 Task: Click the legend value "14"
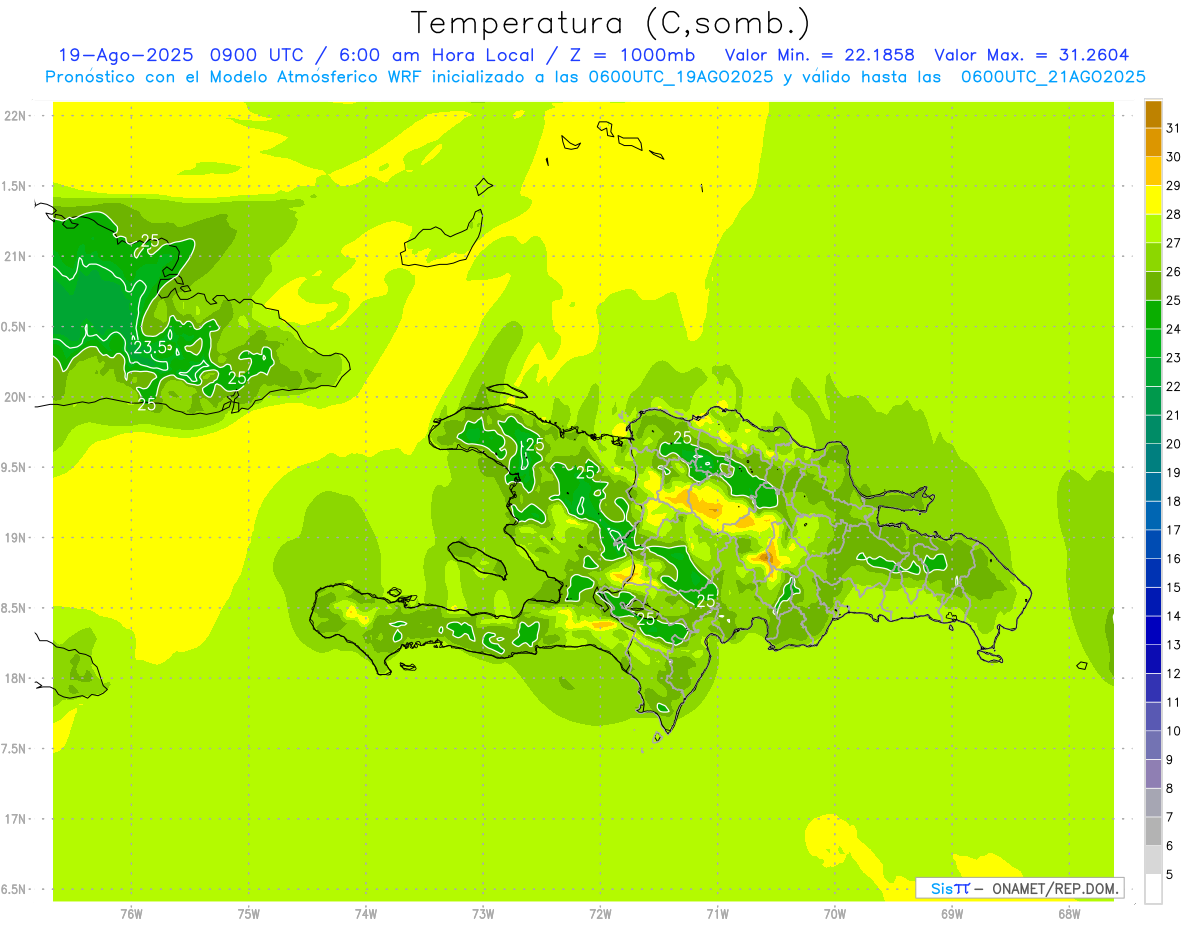(x=1174, y=616)
